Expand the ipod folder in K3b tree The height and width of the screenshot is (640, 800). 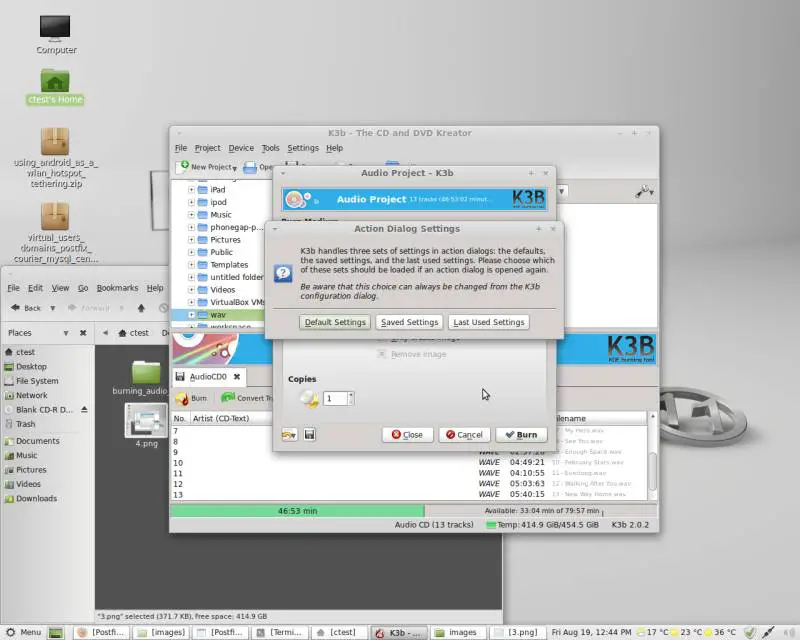click(x=191, y=202)
